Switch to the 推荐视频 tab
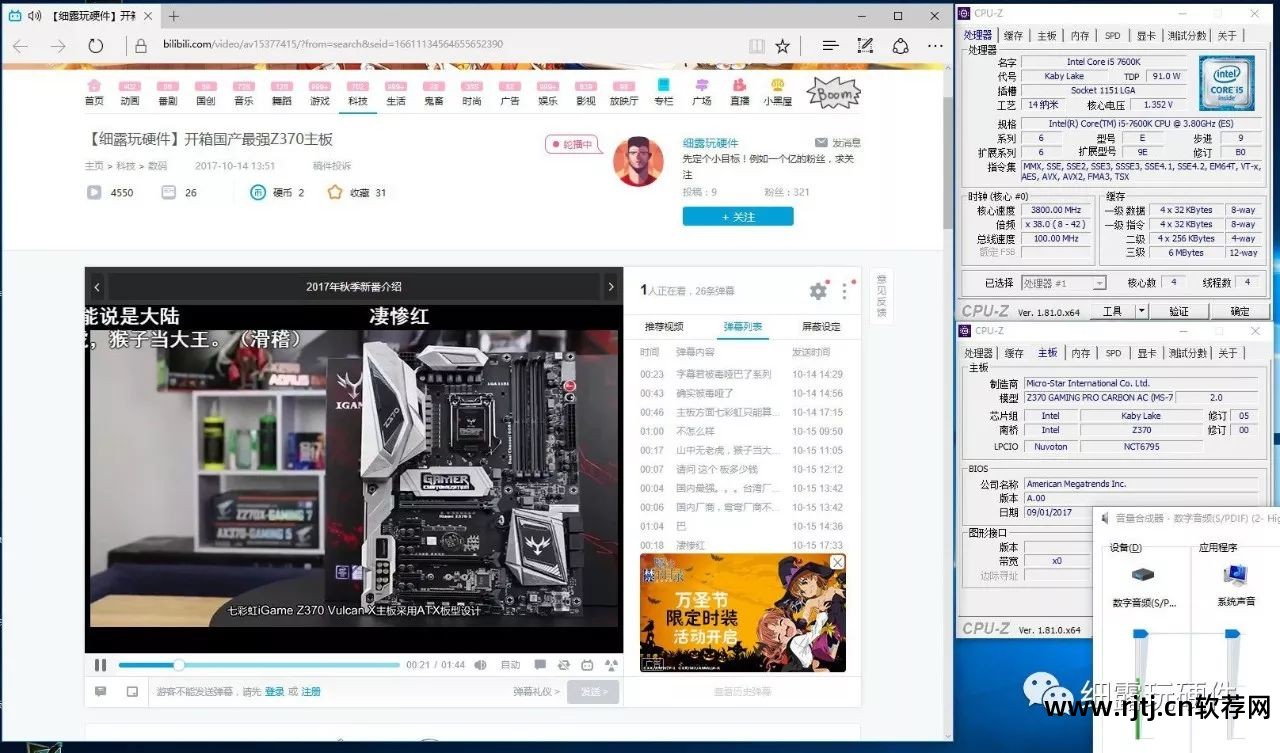The height and width of the screenshot is (753, 1280). 664,327
